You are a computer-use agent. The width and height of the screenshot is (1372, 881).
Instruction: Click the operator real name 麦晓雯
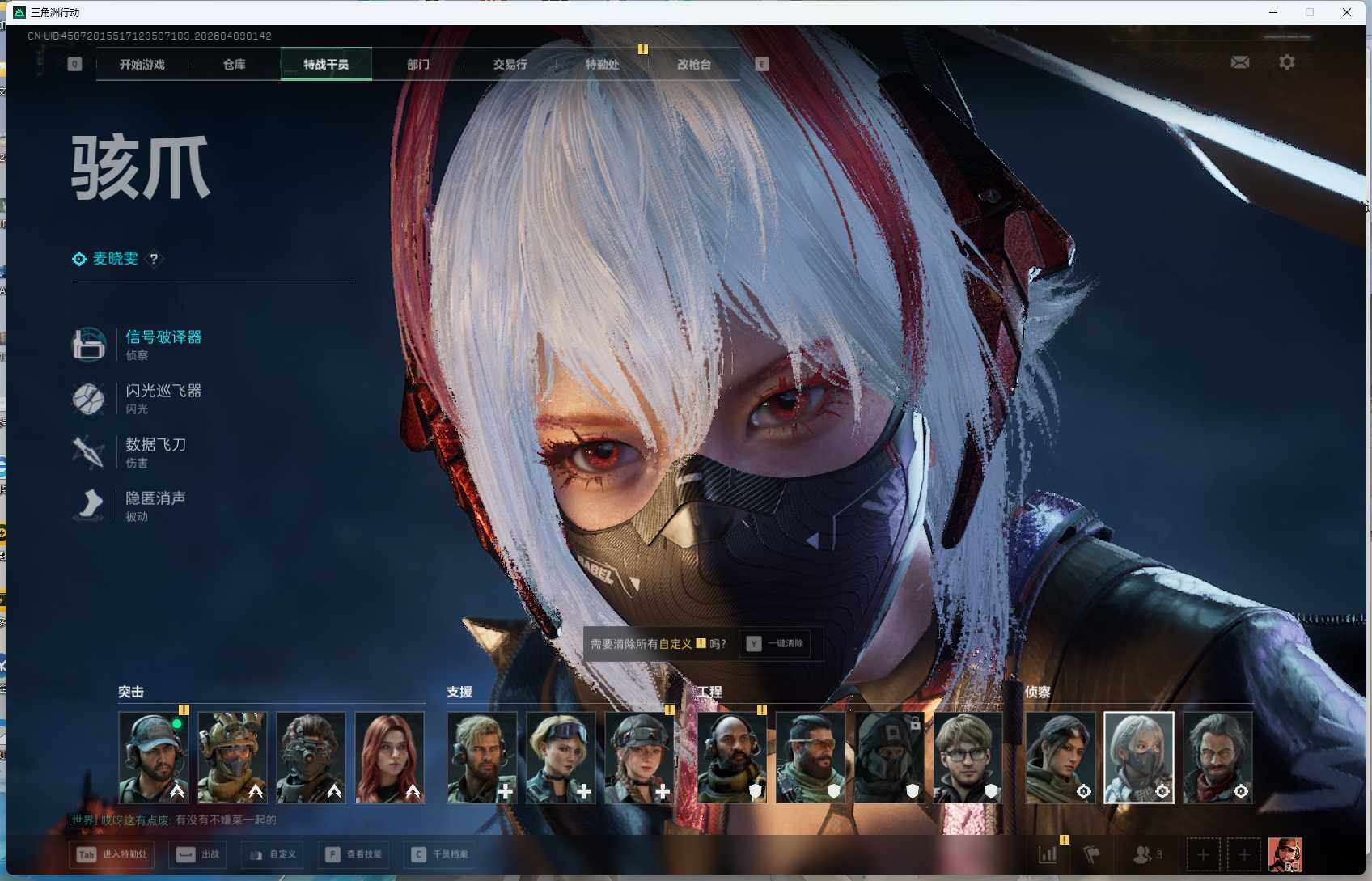[x=115, y=259]
